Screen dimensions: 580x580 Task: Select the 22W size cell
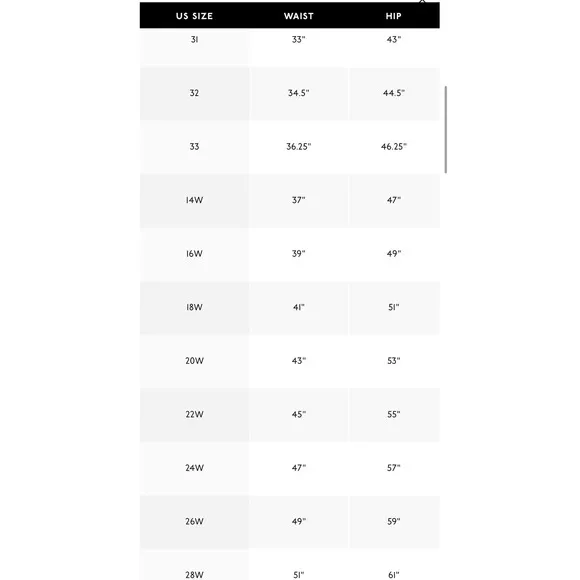pos(194,415)
